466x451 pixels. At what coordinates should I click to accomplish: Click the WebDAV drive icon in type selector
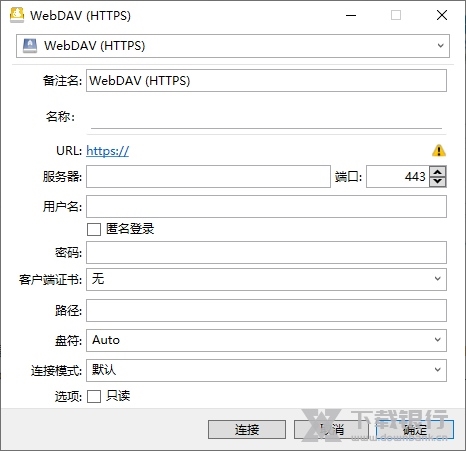30,46
